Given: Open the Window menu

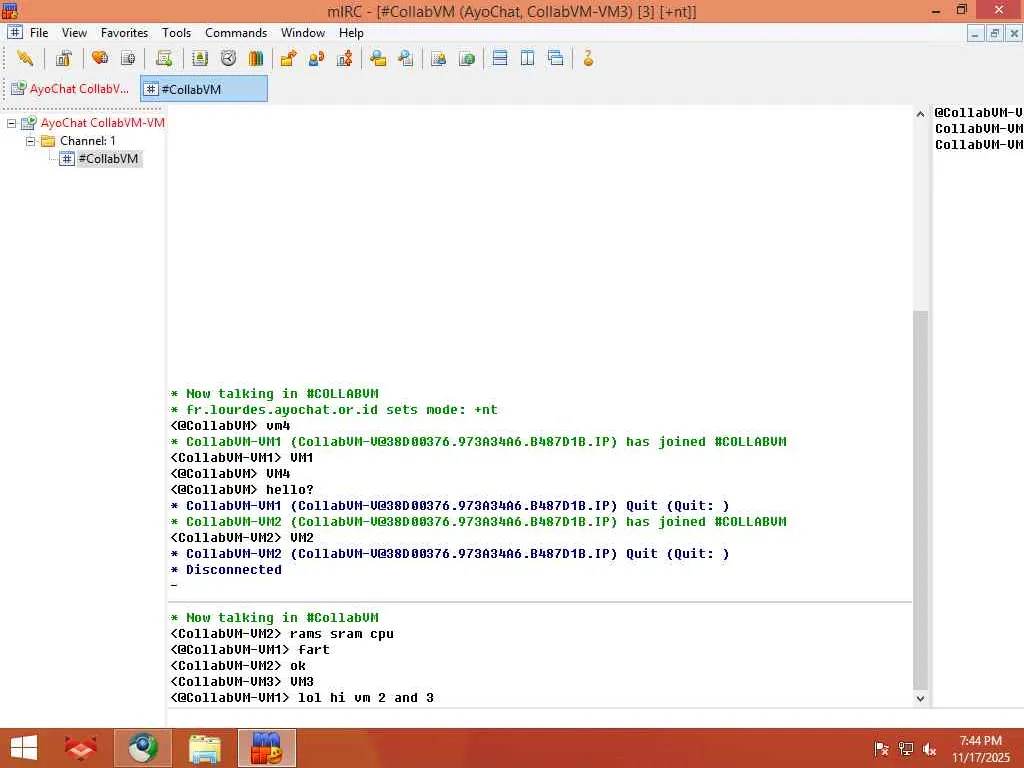Looking at the screenshot, I should pyautogui.click(x=302, y=33).
